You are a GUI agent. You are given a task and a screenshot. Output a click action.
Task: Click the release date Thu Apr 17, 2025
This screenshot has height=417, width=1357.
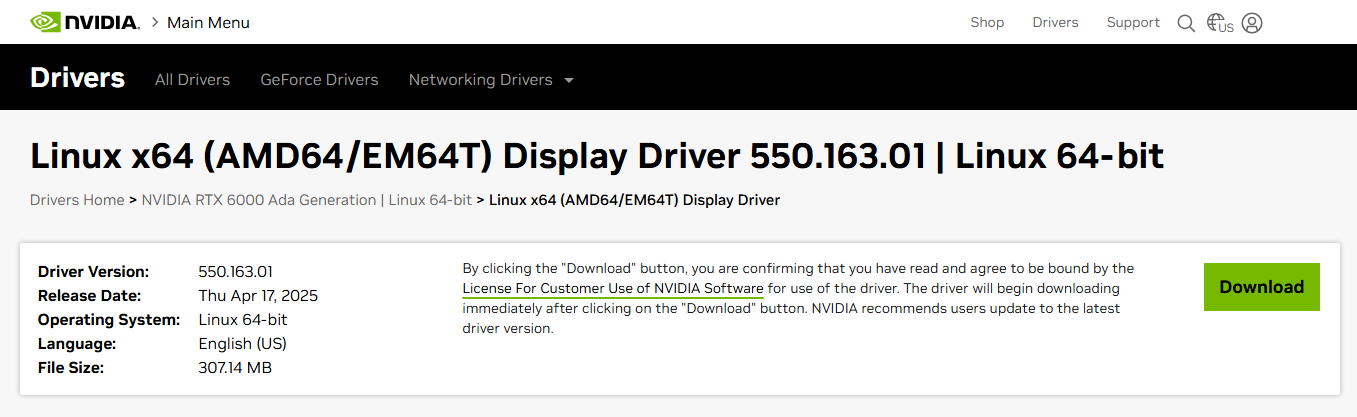tap(258, 296)
